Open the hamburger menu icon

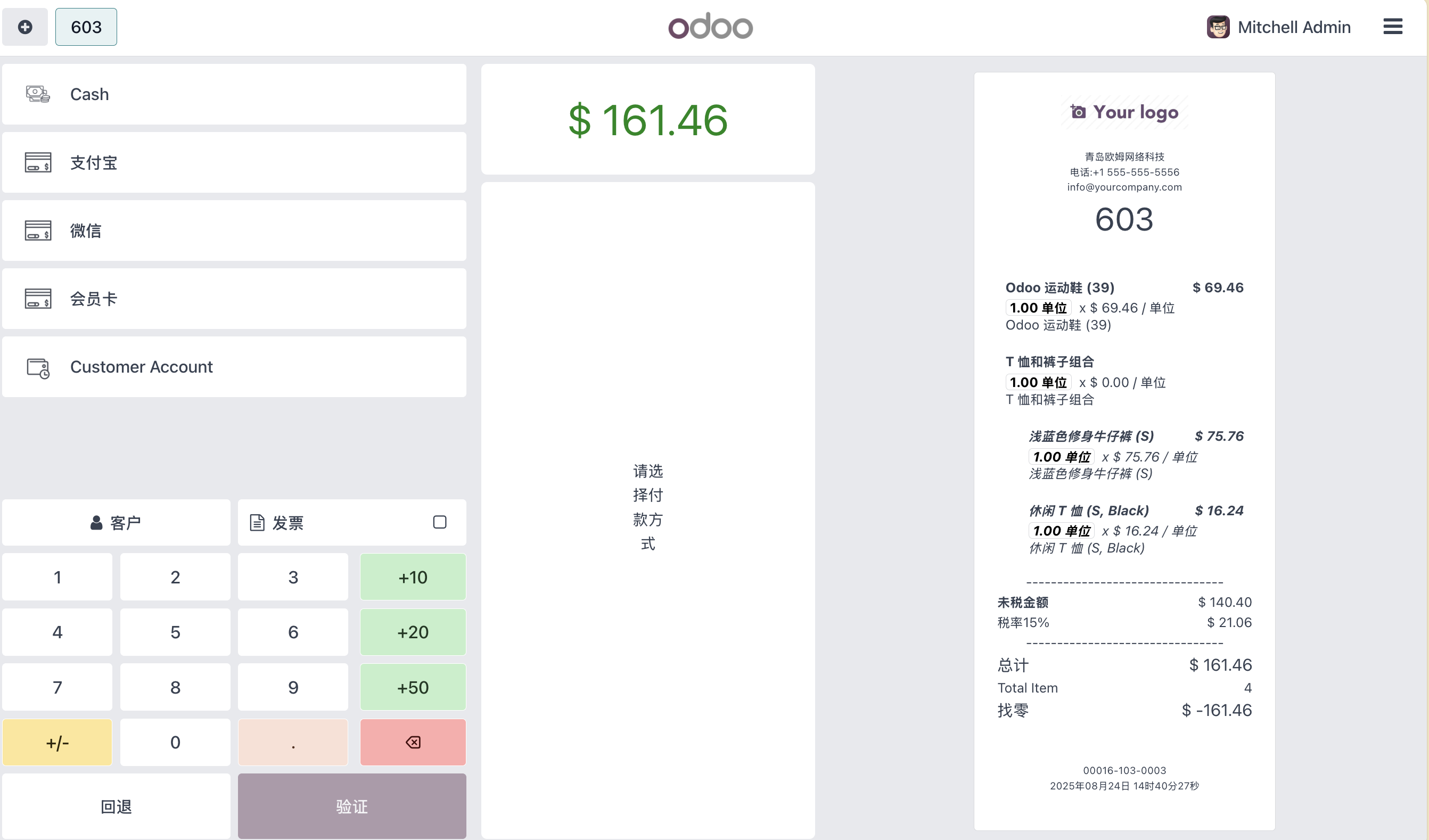pyautogui.click(x=1392, y=27)
